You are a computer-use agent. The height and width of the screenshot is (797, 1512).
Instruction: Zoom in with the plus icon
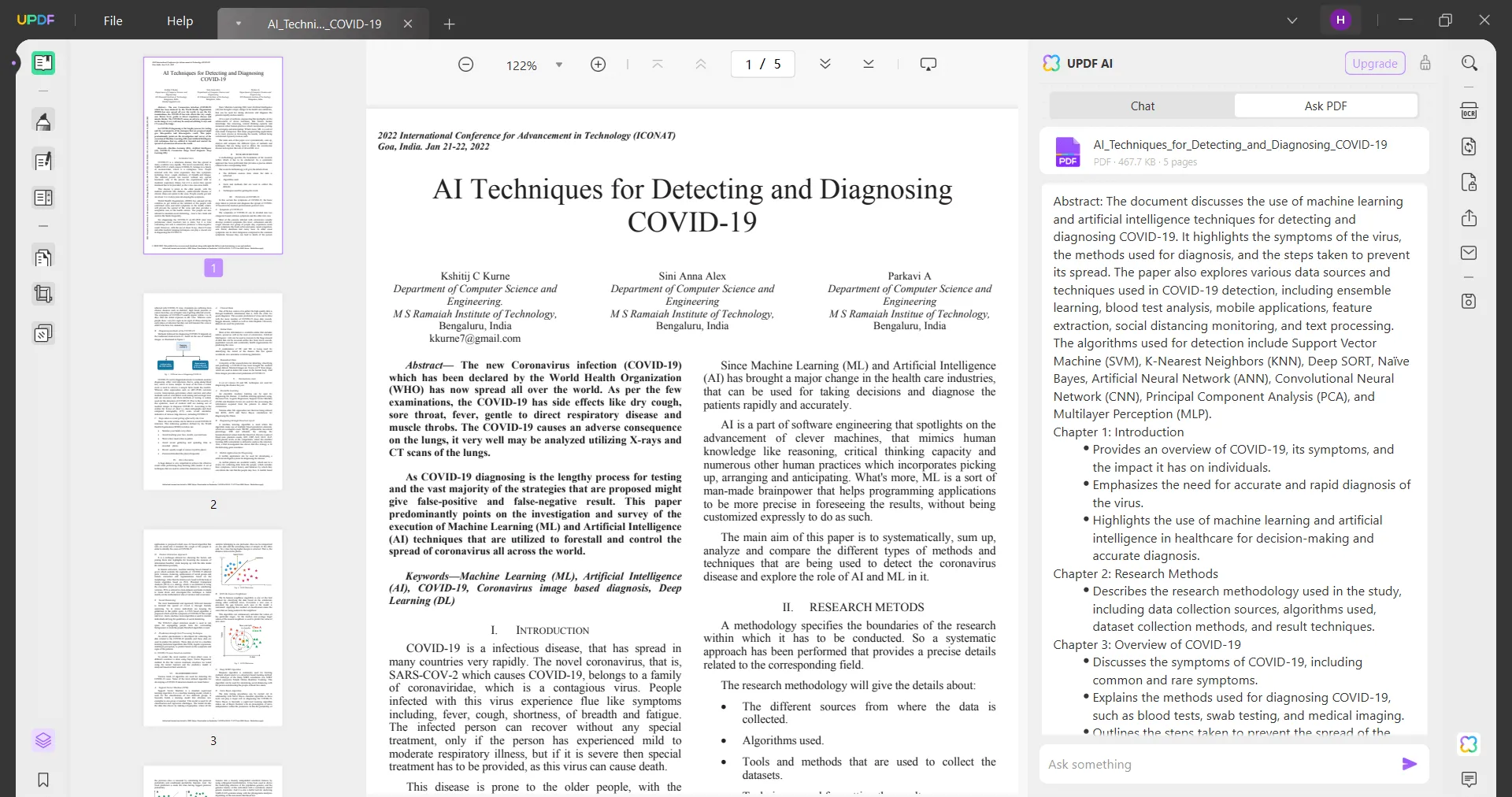pyautogui.click(x=598, y=65)
